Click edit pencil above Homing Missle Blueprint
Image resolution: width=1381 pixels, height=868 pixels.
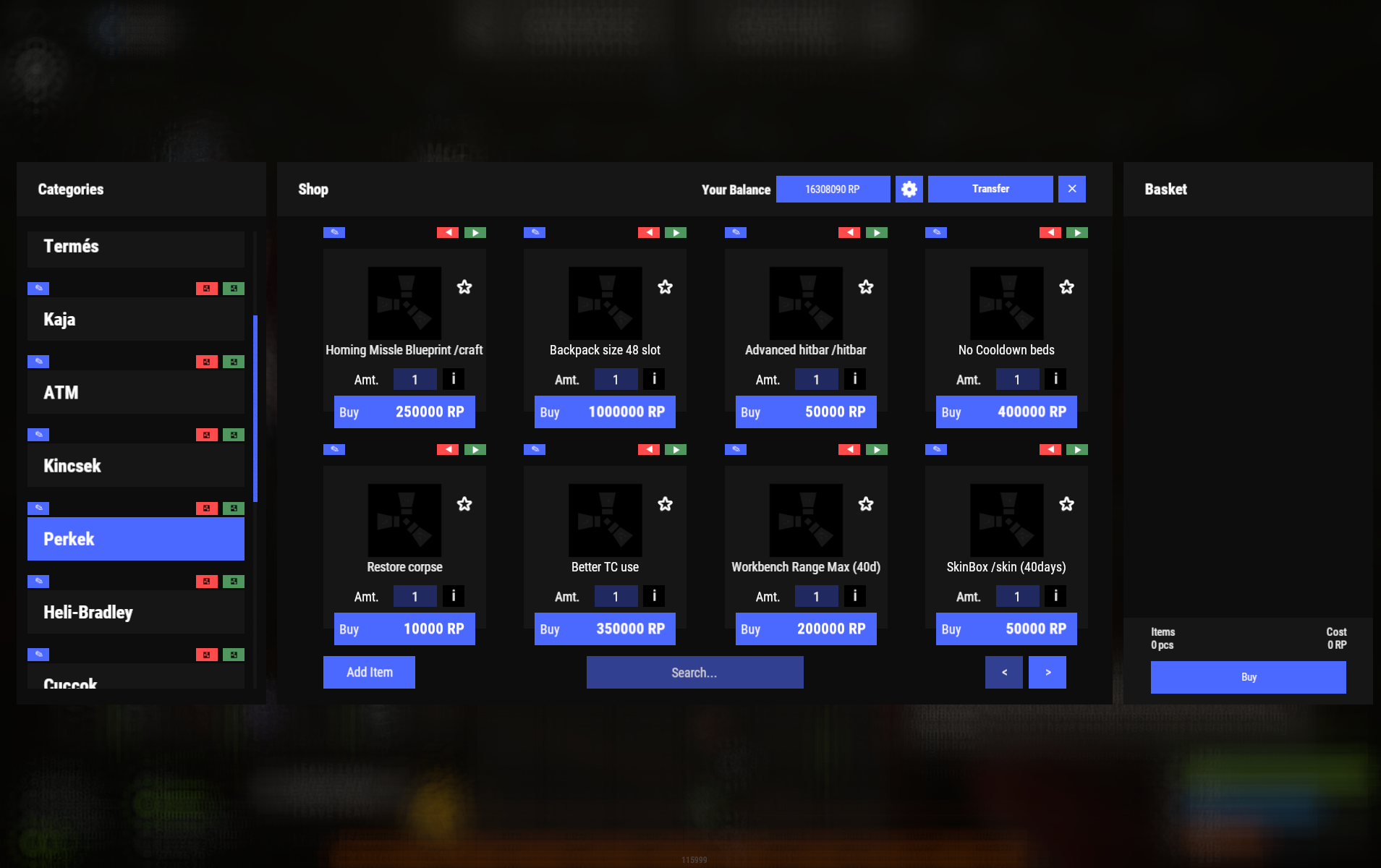(334, 232)
